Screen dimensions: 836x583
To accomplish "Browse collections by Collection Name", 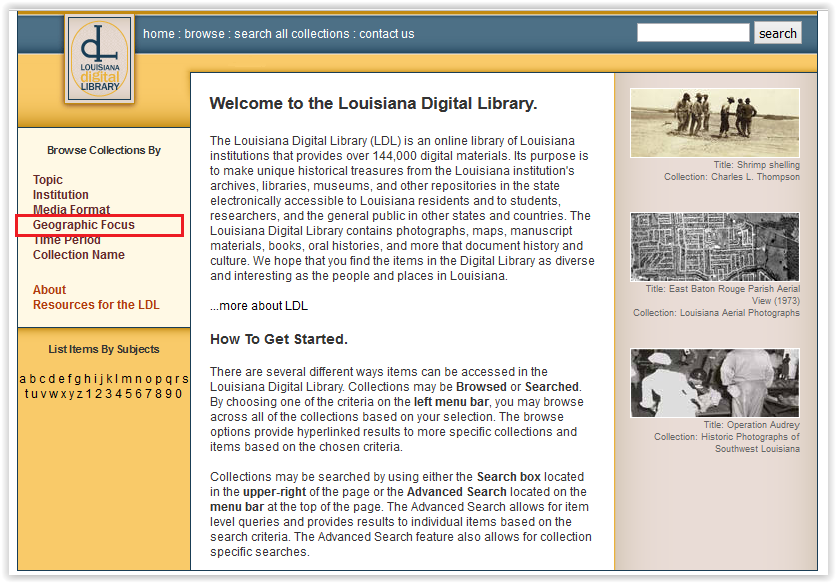I will (79, 254).
